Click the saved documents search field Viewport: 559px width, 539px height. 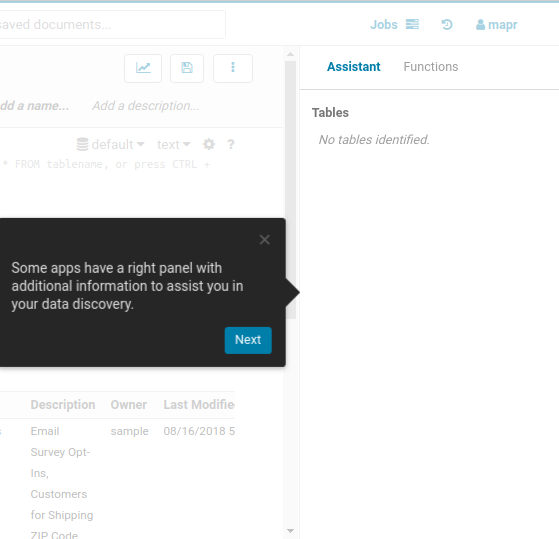coord(112,25)
